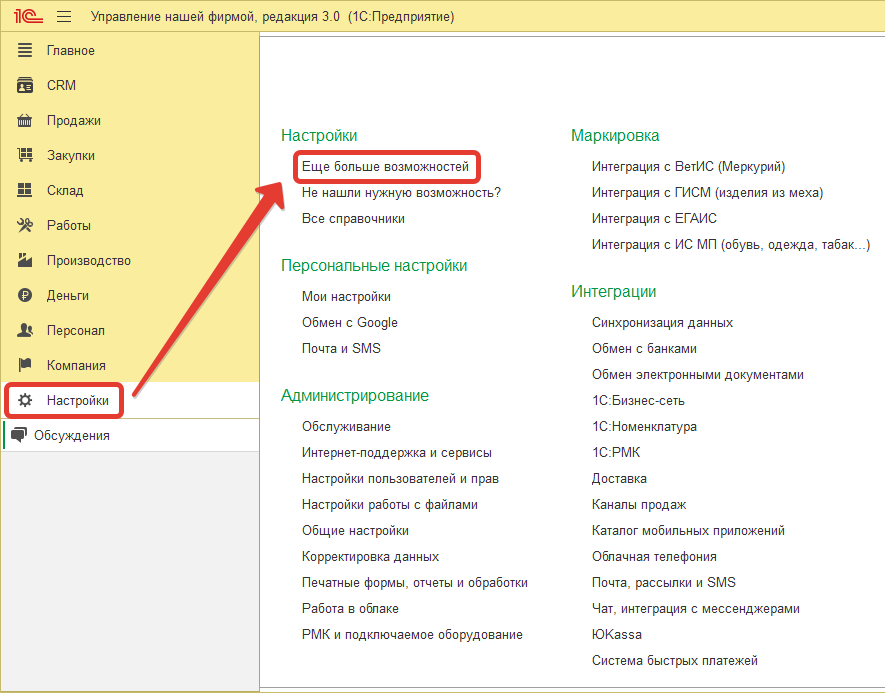The height and width of the screenshot is (693, 885).
Task: Open Почта, рассылки и SMS
Action: [663, 582]
